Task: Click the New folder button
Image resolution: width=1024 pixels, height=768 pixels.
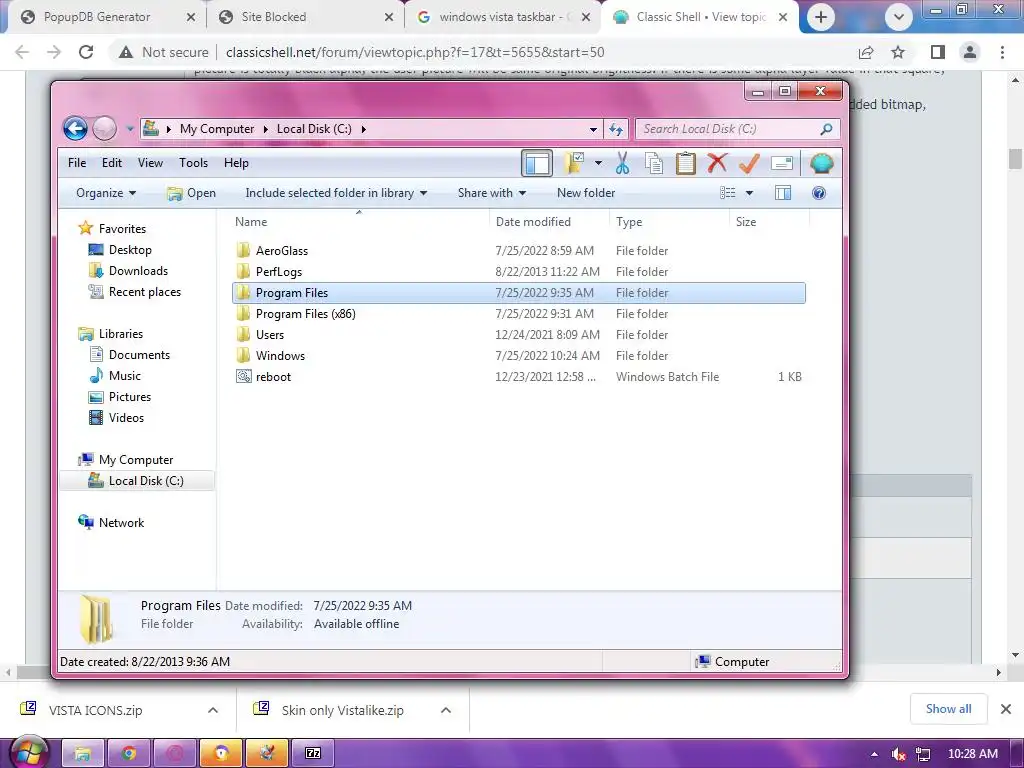Action: [586, 193]
